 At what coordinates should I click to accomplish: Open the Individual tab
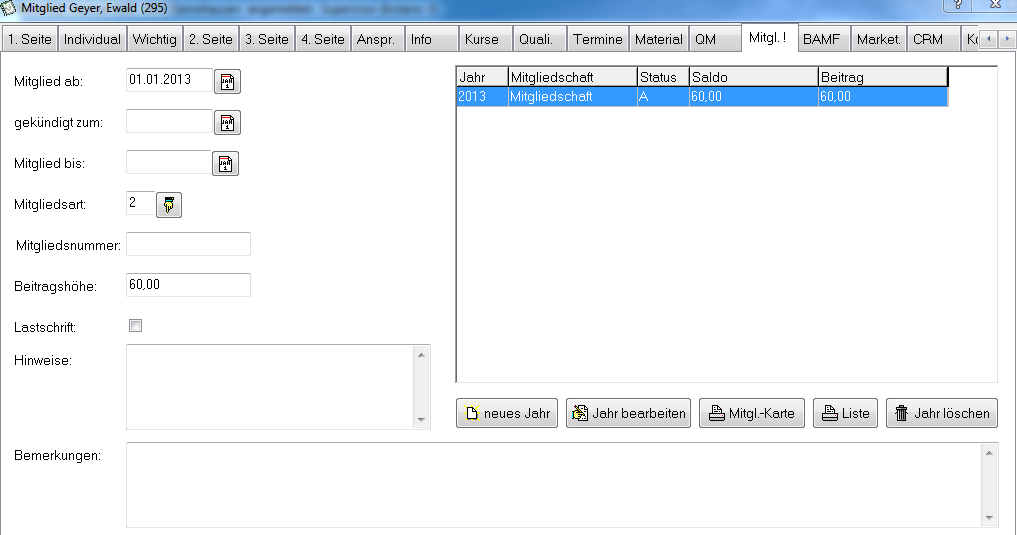92,39
